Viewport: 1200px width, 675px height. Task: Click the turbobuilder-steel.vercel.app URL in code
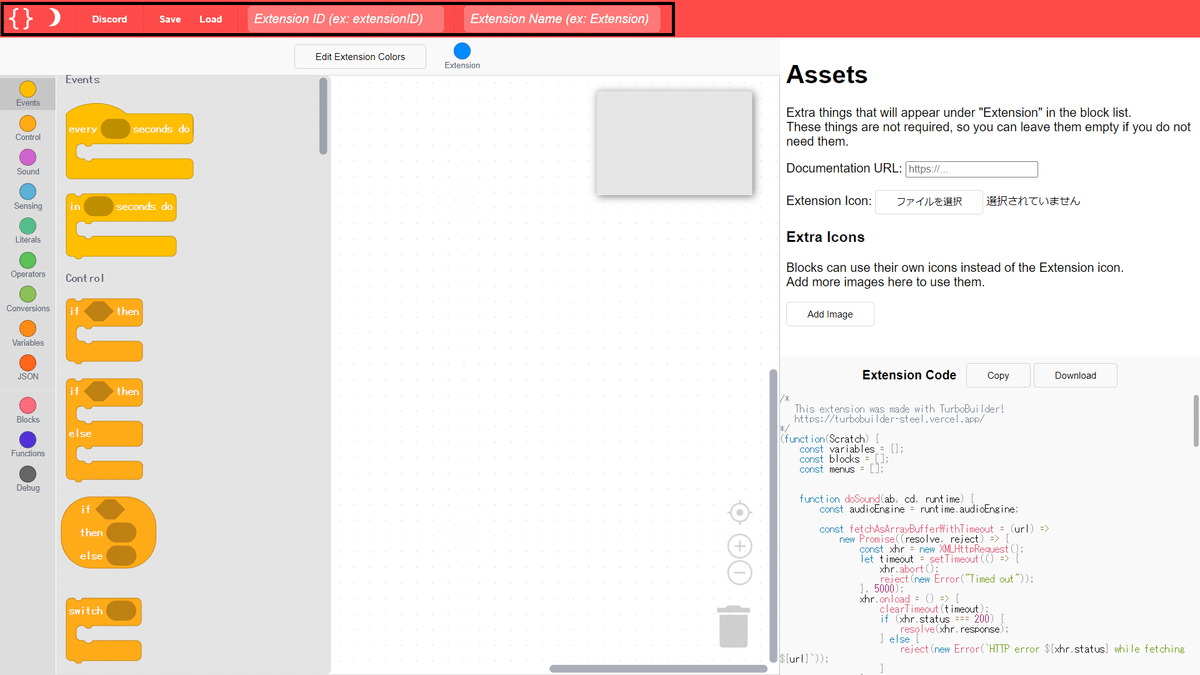pos(889,419)
